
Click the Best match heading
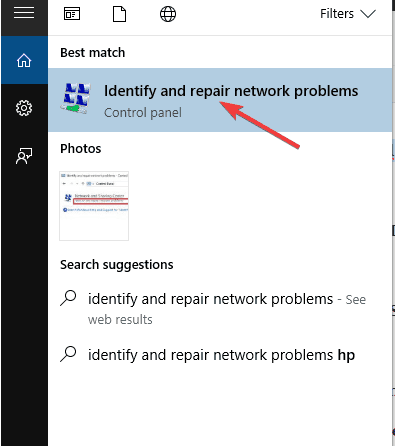93,53
